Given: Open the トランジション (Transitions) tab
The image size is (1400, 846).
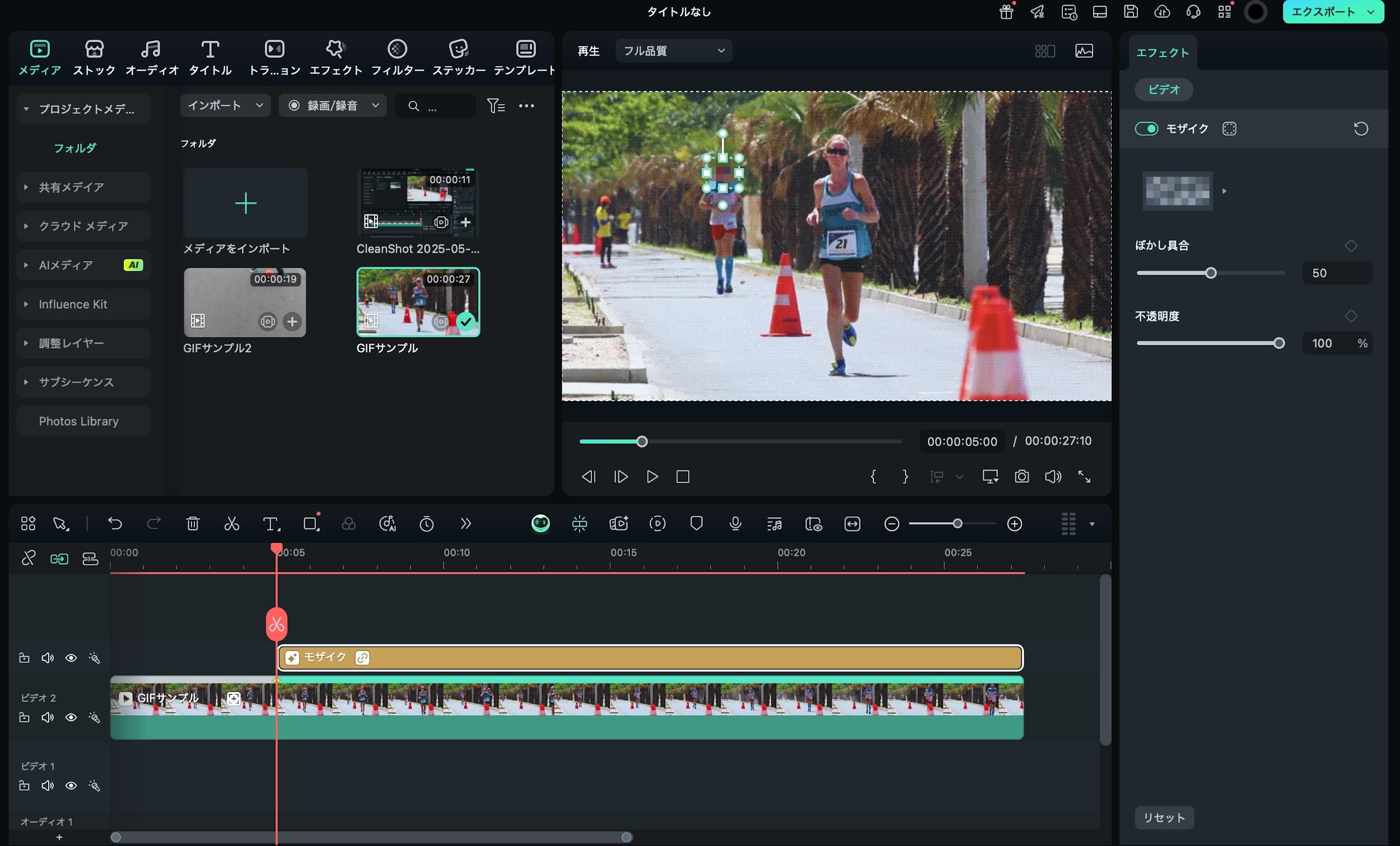Looking at the screenshot, I should click(x=274, y=57).
